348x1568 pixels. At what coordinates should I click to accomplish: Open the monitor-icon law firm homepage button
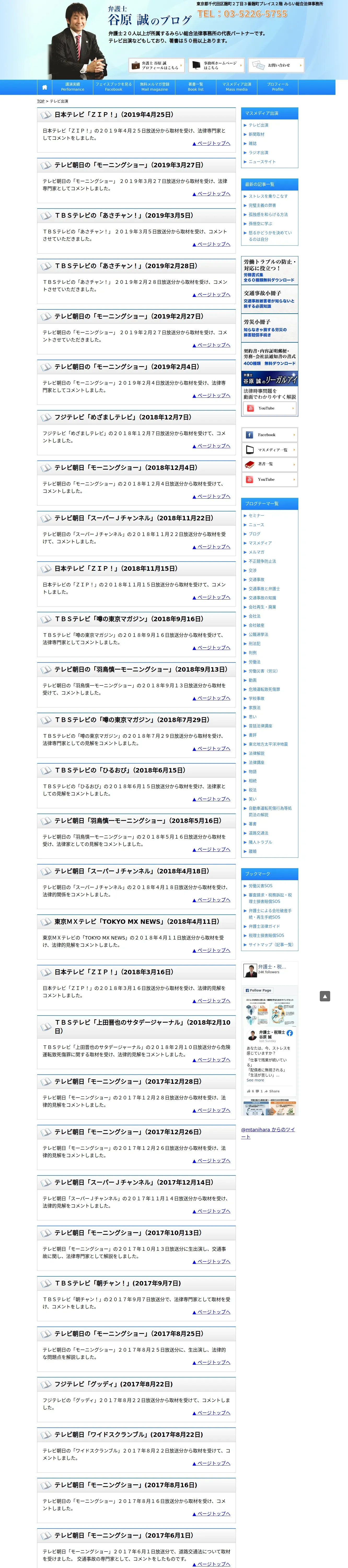216,65
